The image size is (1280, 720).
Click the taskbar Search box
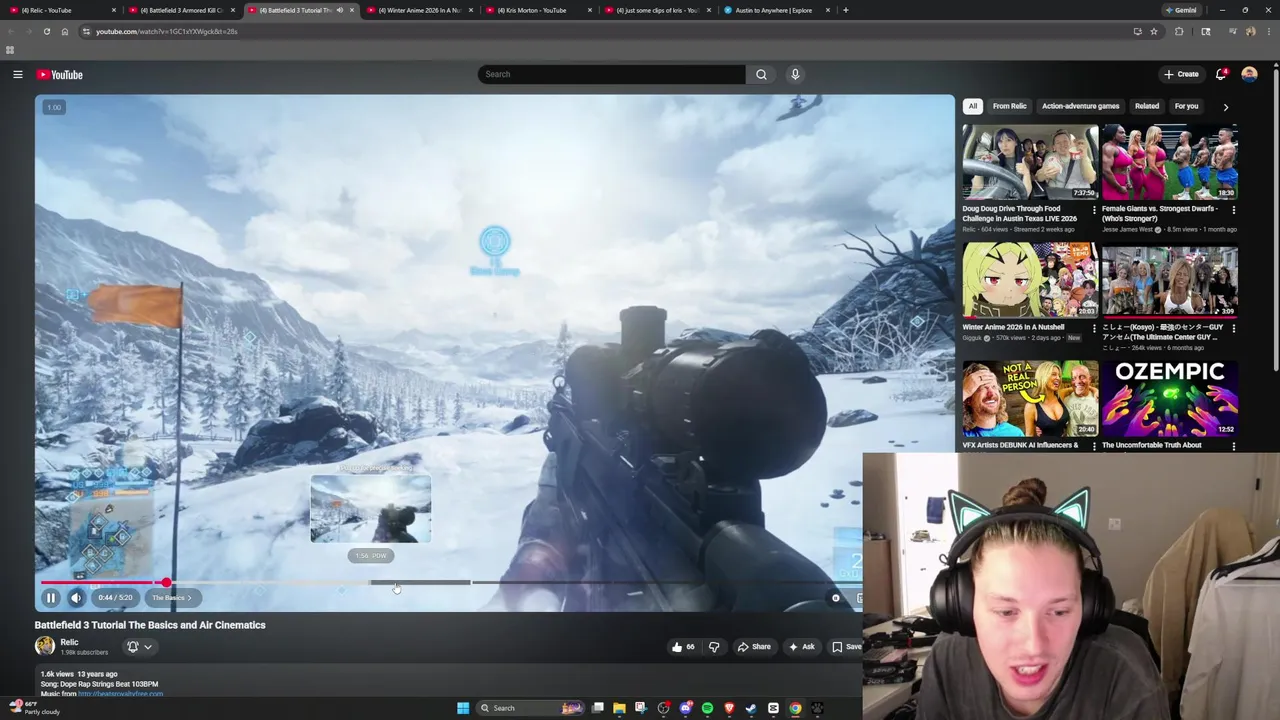530,708
